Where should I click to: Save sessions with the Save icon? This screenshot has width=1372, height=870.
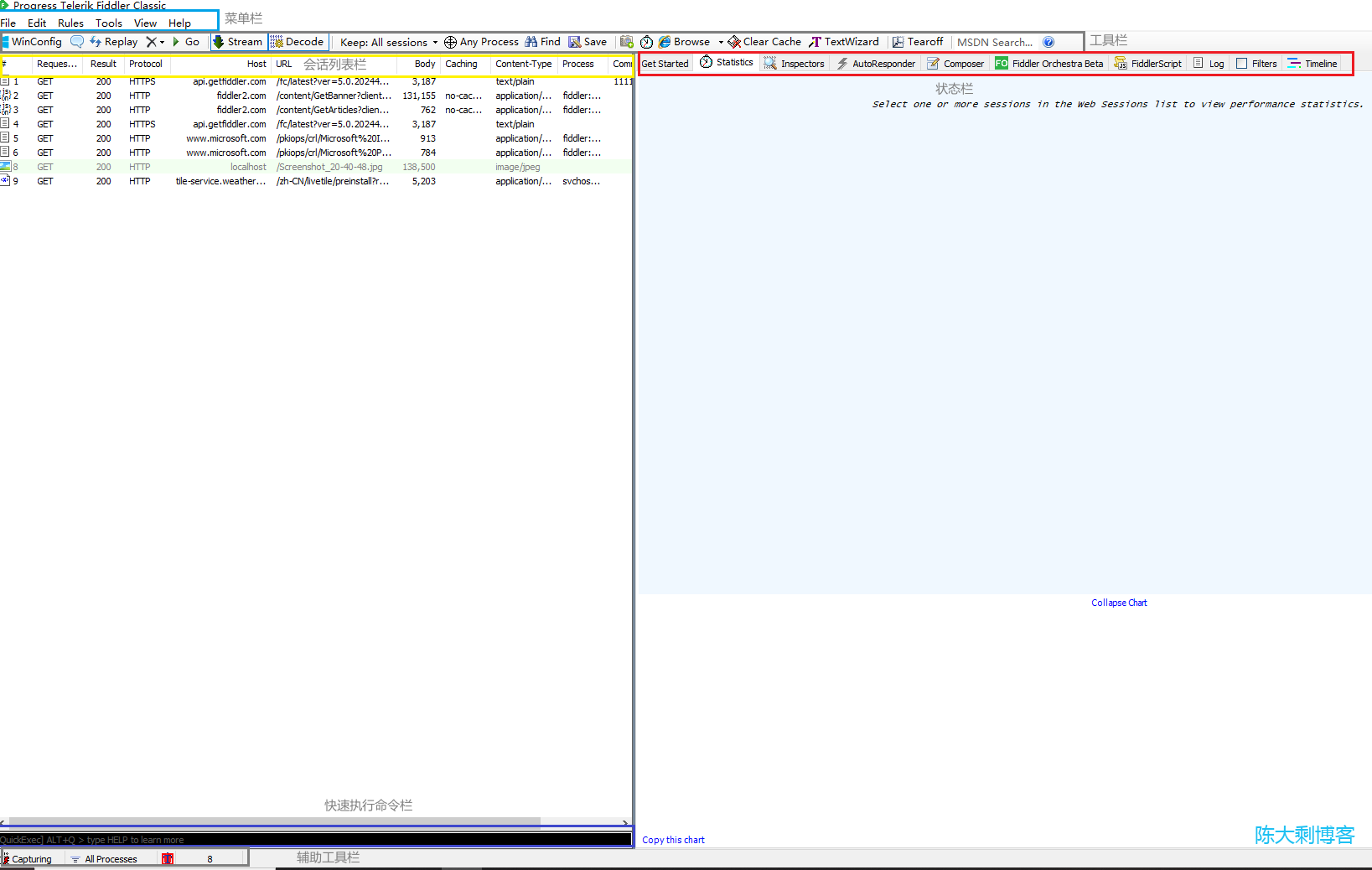click(x=588, y=42)
